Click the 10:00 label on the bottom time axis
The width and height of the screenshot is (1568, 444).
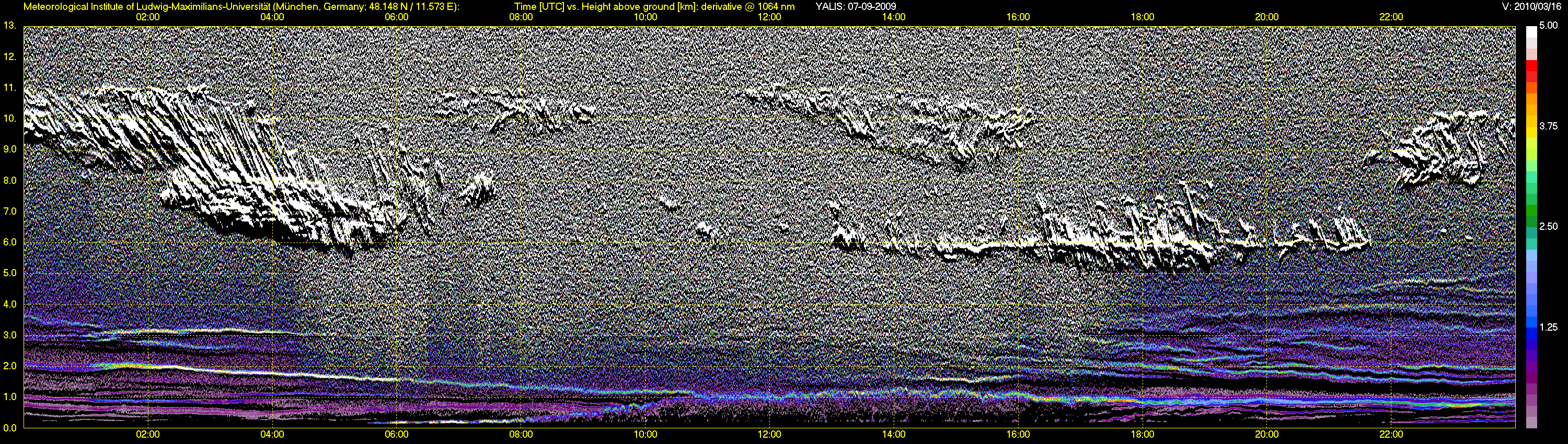(x=645, y=435)
